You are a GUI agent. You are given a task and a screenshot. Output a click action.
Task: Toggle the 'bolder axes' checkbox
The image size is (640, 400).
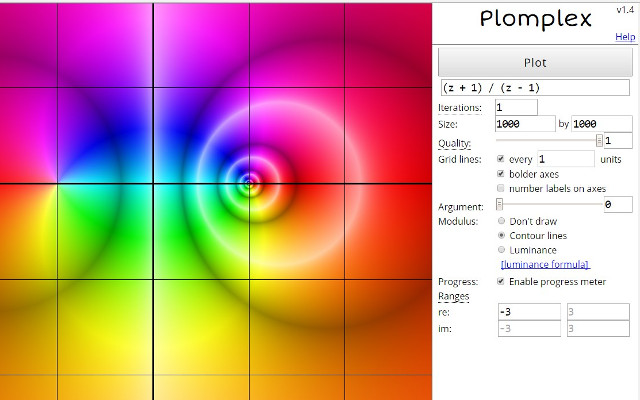[500, 174]
